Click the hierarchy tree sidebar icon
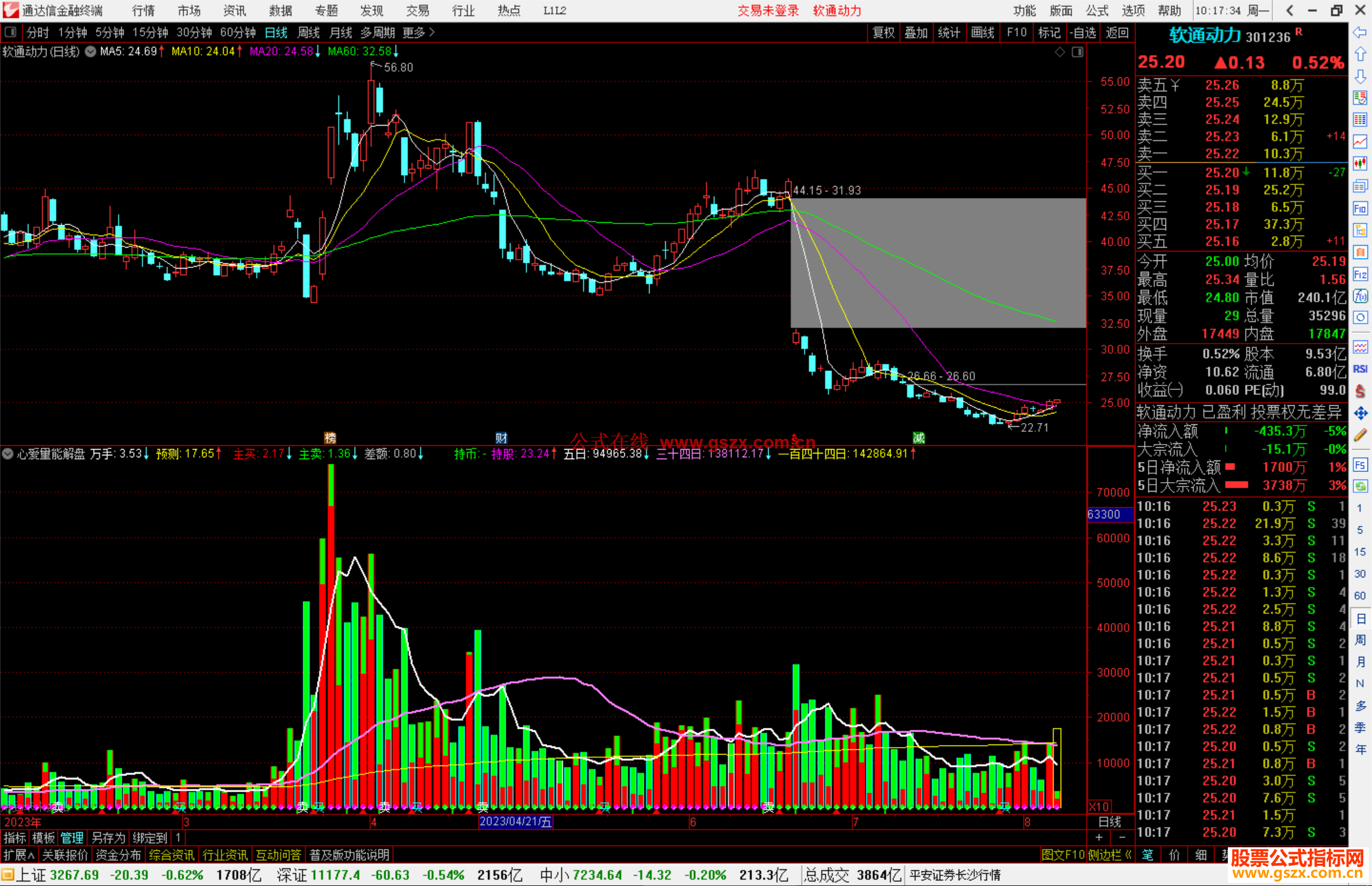This screenshot has width=1372, height=886. pyautogui.click(x=1360, y=230)
